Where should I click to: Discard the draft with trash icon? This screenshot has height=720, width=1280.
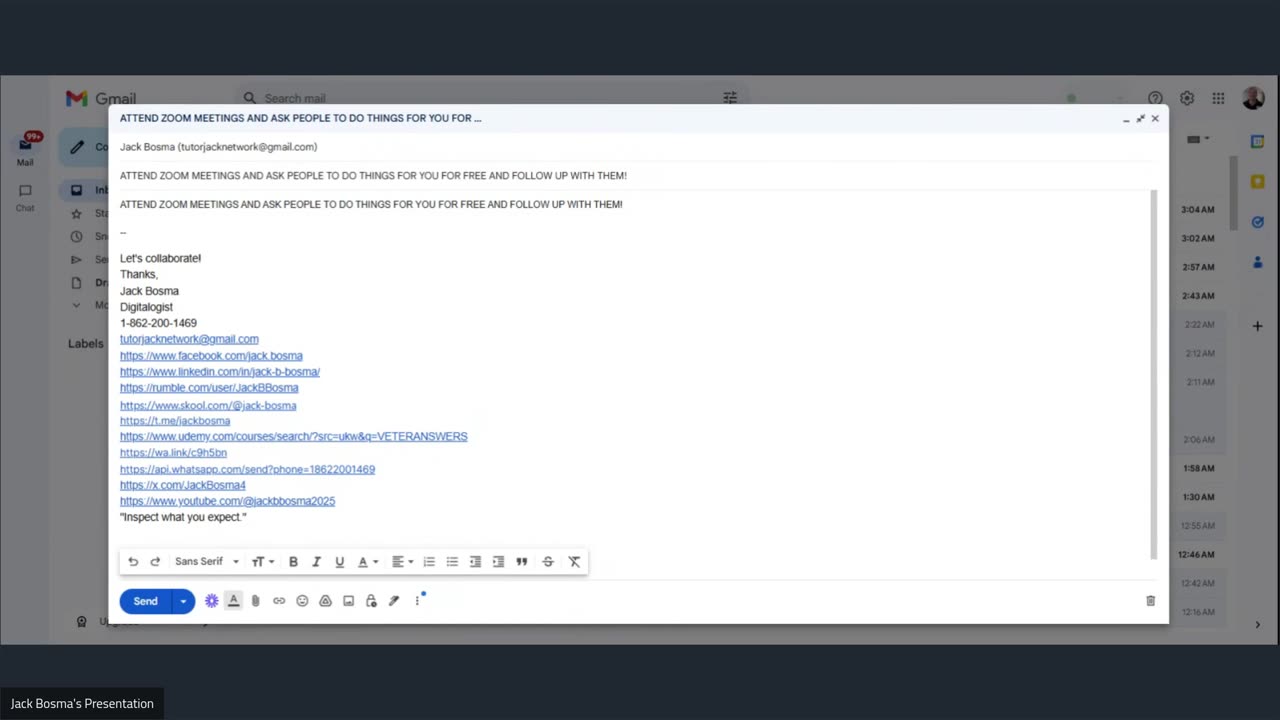[x=1150, y=601]
